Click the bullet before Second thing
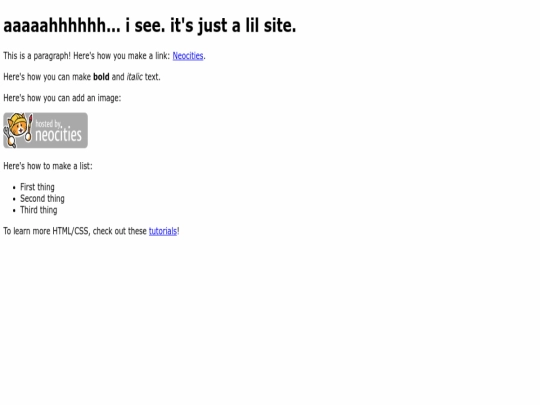The image size is (540, 405). pyautogui.click(x=14, y=199)
